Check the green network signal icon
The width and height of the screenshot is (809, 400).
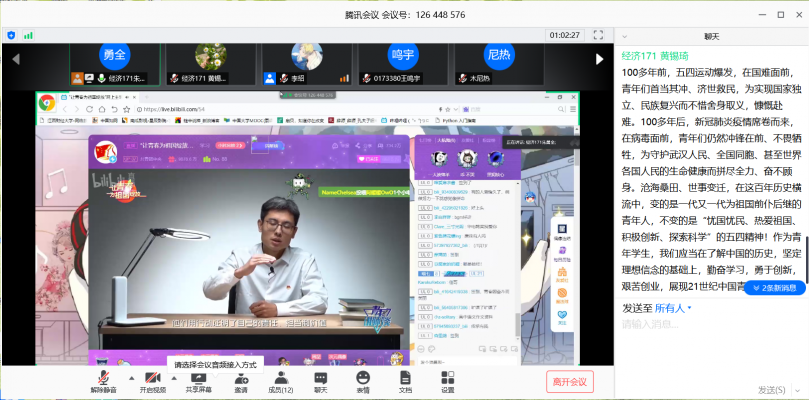click(28, 35)
